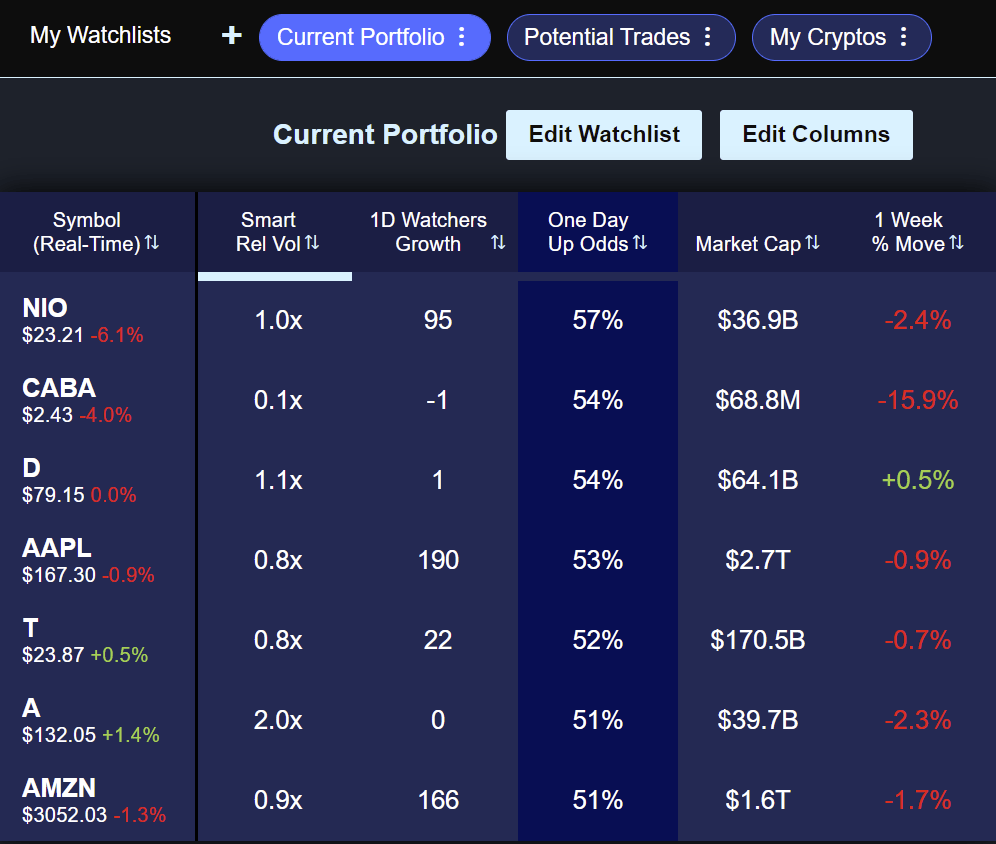Sort by Smart Rel Vol arrows
This screenshot has width=996, height=844.
(x=312, y=243)
